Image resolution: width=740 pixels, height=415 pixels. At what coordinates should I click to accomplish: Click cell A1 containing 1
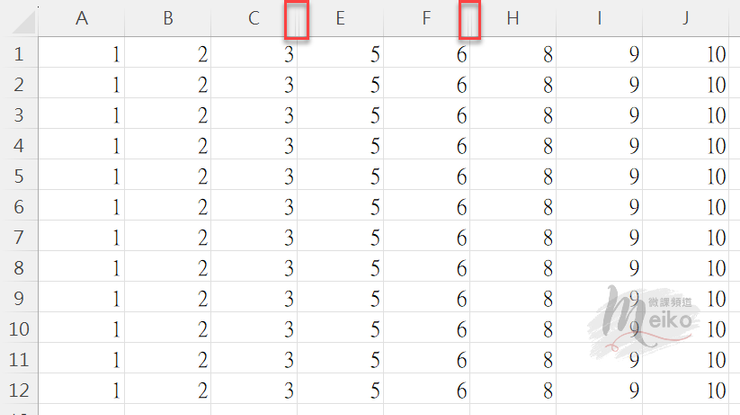point(82,54)
